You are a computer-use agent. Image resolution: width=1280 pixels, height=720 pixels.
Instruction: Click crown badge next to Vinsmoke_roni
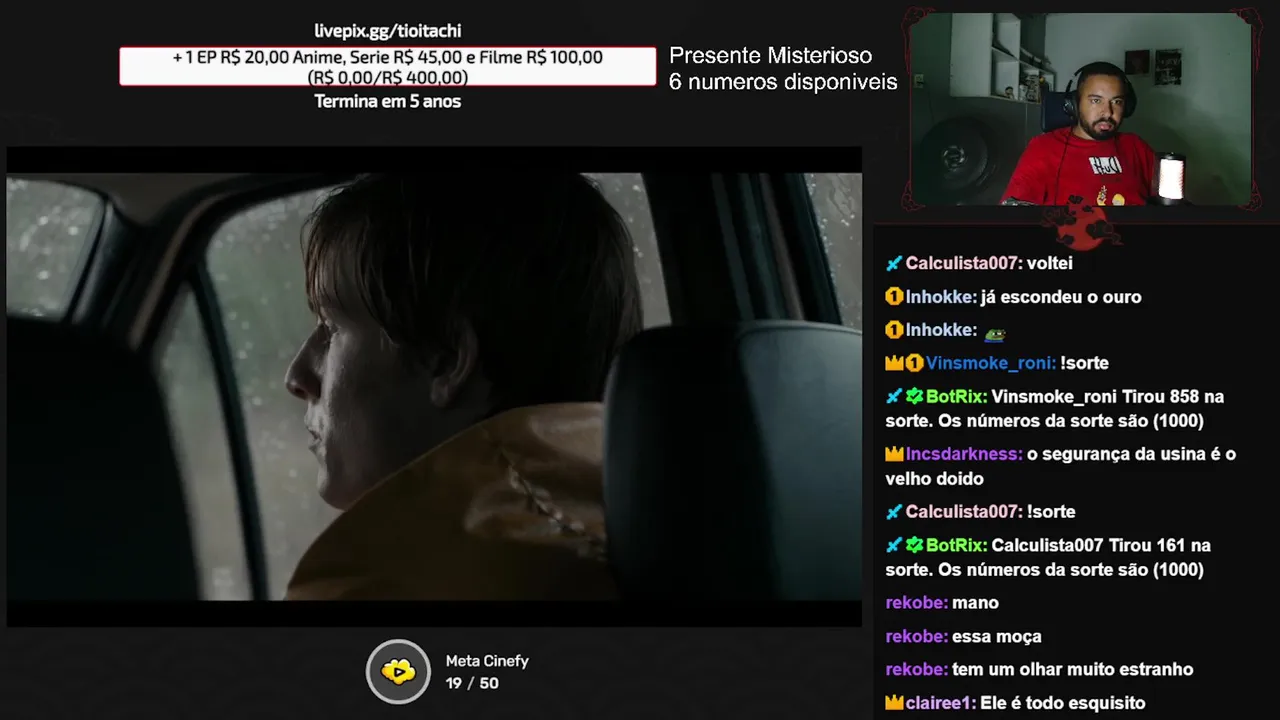pos(894,363)
